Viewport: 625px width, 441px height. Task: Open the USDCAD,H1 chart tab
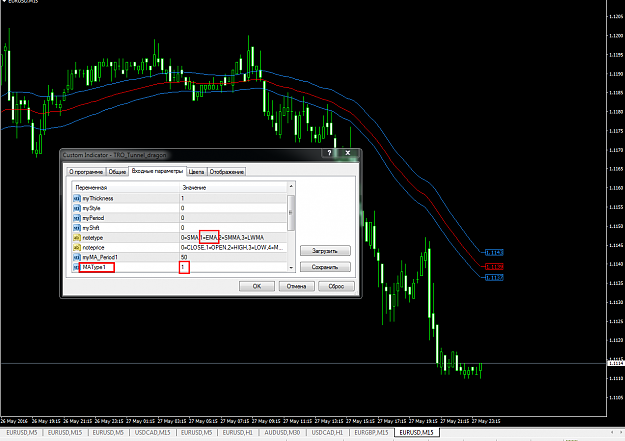327,432
